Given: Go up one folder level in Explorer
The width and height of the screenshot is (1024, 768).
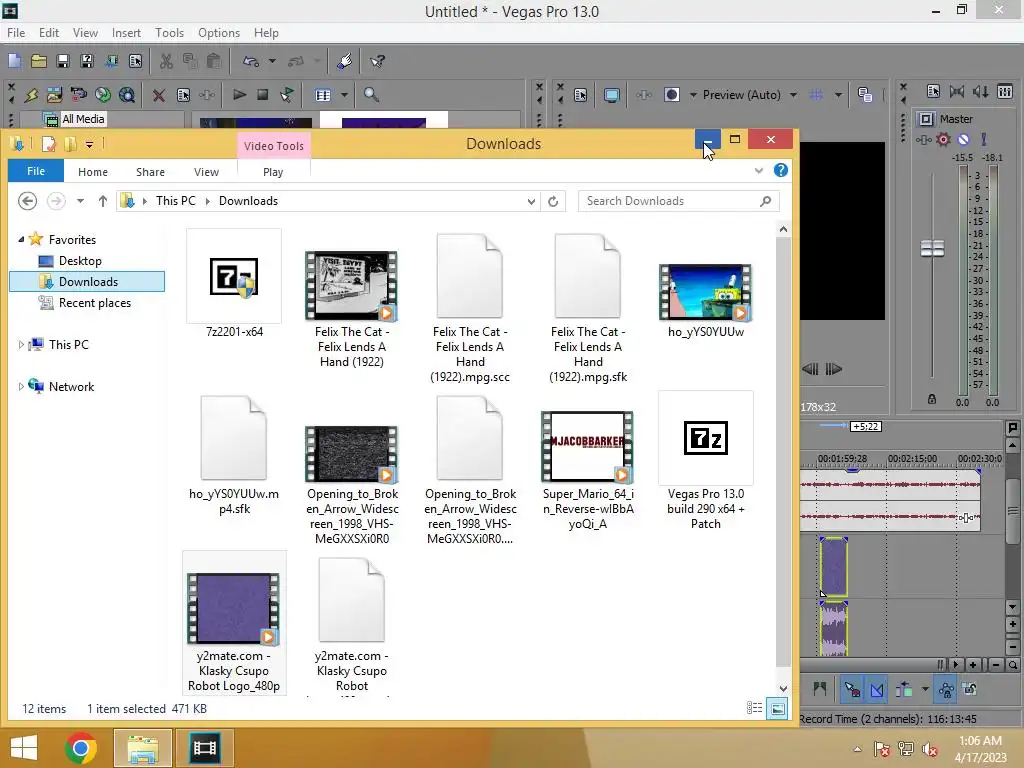Looking at the screenshot, I should point(103,201).
